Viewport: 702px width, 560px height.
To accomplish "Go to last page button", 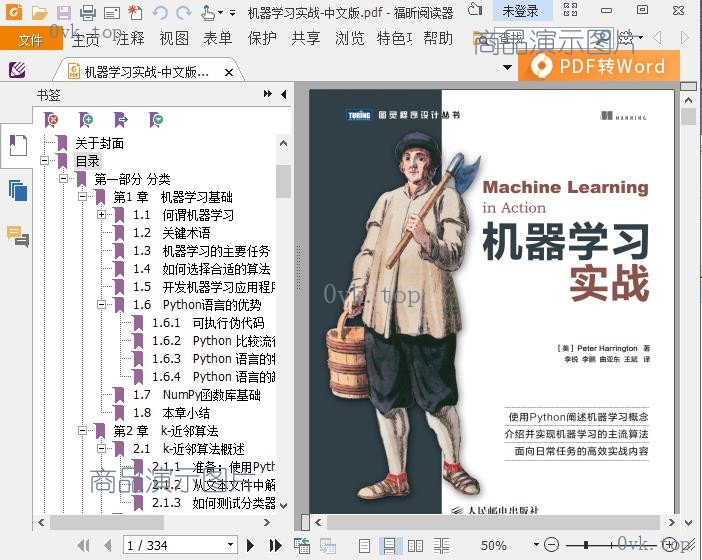I will (276, 545).
